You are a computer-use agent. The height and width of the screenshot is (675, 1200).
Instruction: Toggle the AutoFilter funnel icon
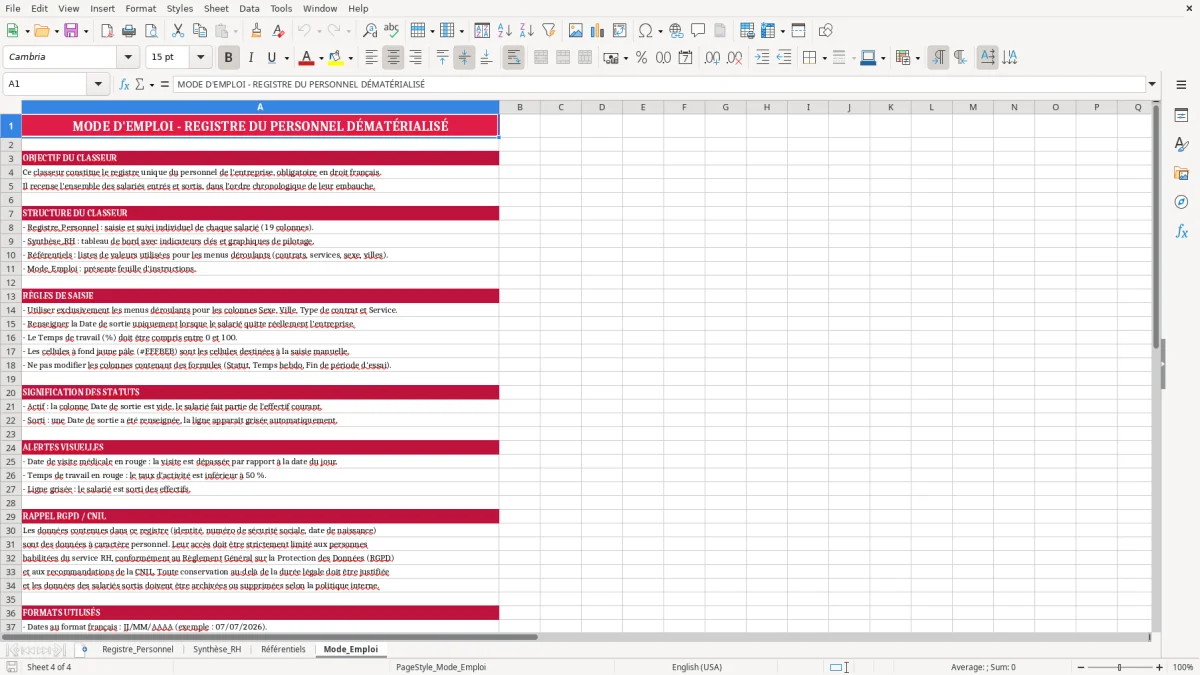548,31
